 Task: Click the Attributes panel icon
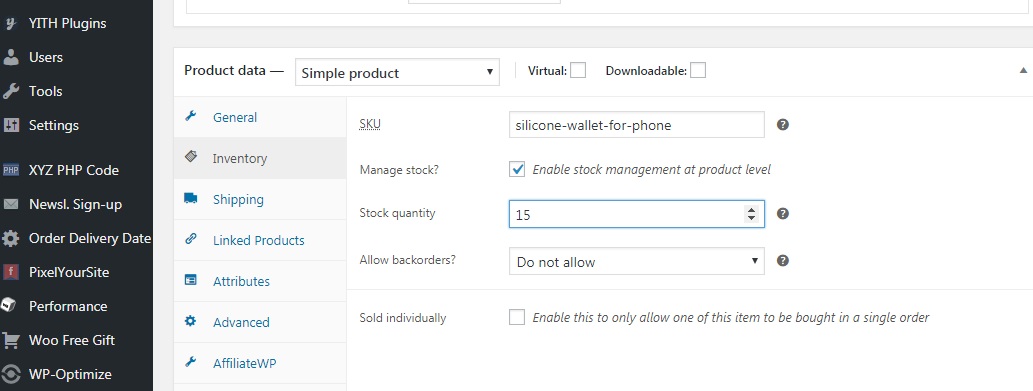[x=190, y=280]
